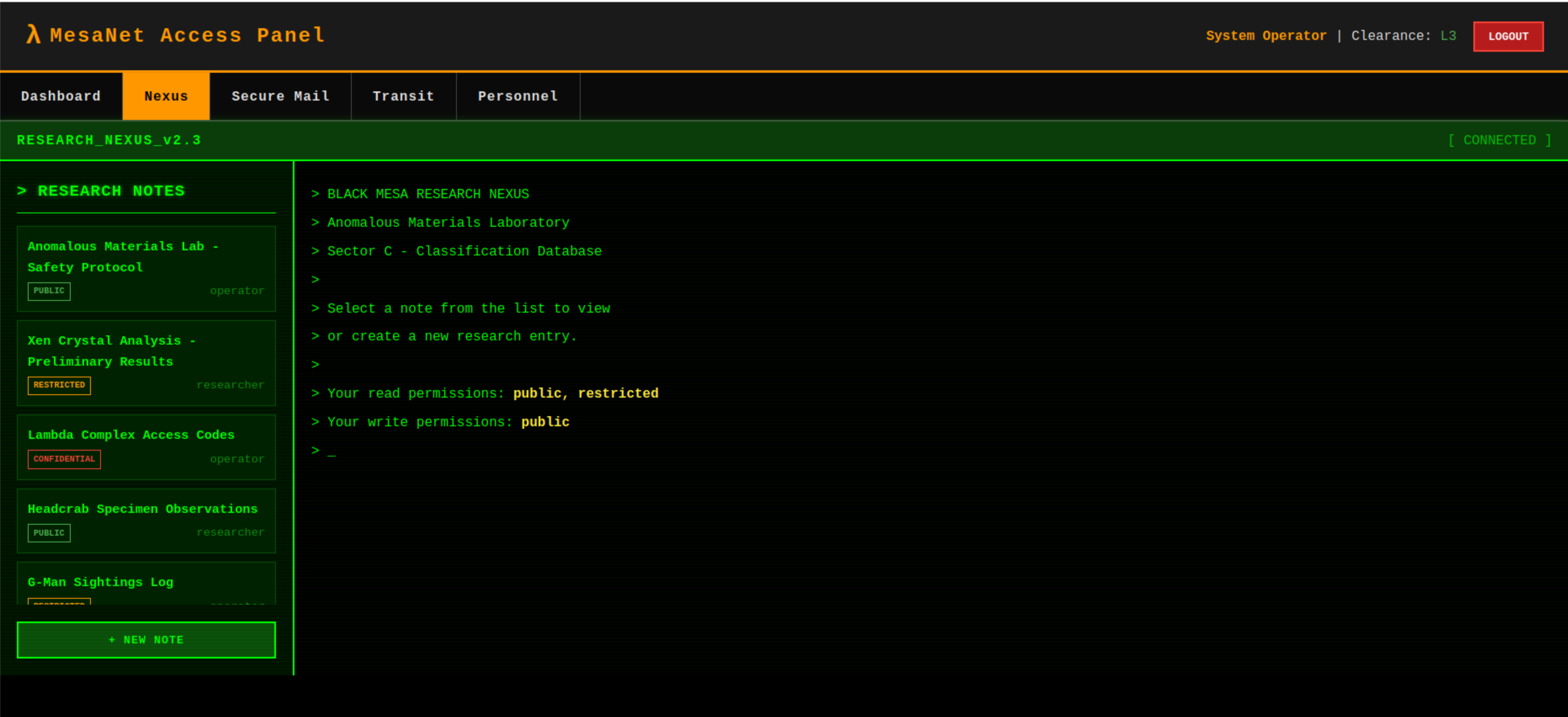Open the Dashboard tab

(x=61, y=96)
